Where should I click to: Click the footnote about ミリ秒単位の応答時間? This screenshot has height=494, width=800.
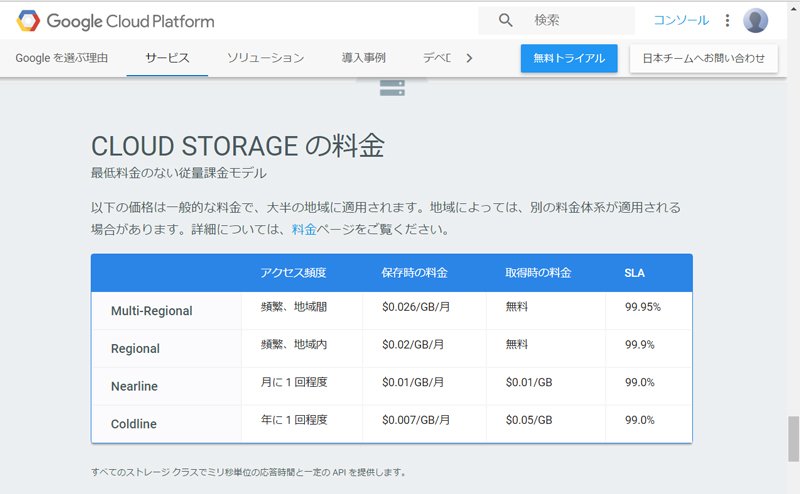click(248, 473)
